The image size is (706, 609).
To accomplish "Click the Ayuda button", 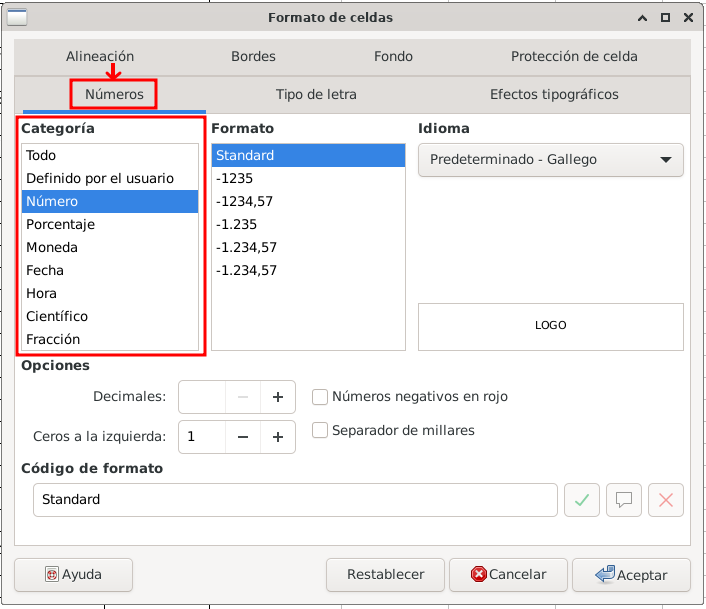I will (x=73, y=575).
